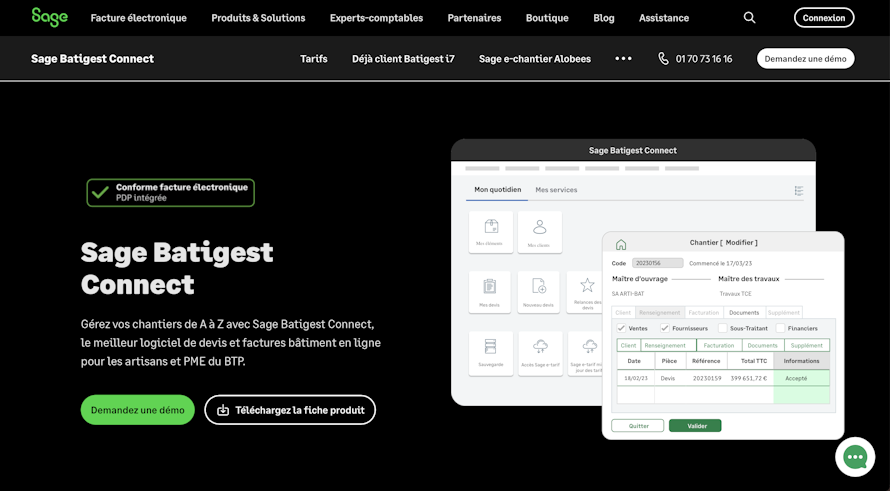Open the Partenaires menu
890x491 pixels.
475,18
